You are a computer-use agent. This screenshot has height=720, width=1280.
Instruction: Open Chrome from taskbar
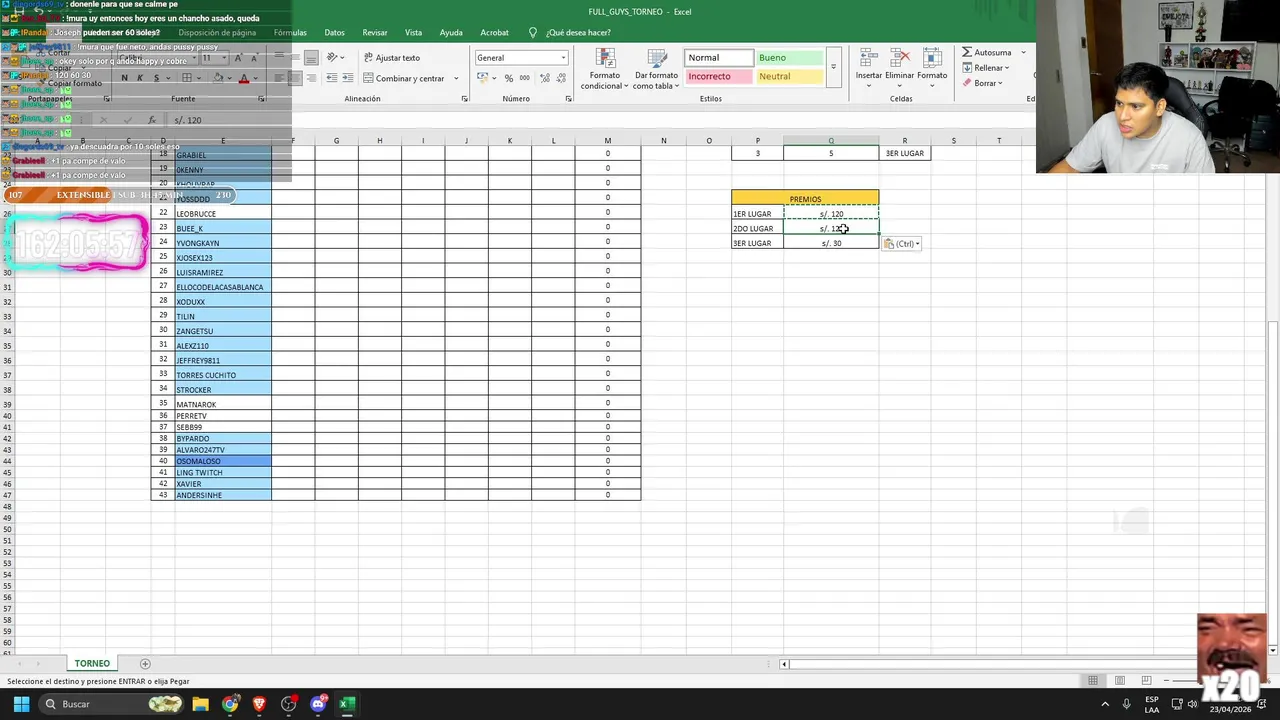tap(230, 704)
